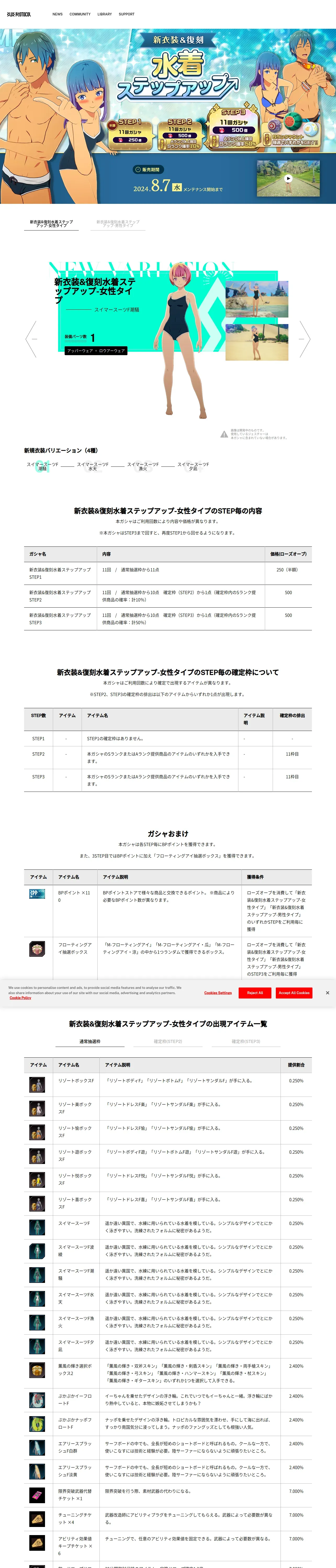Click the チューニングチケット ×4 item name

click(75, 1519)
